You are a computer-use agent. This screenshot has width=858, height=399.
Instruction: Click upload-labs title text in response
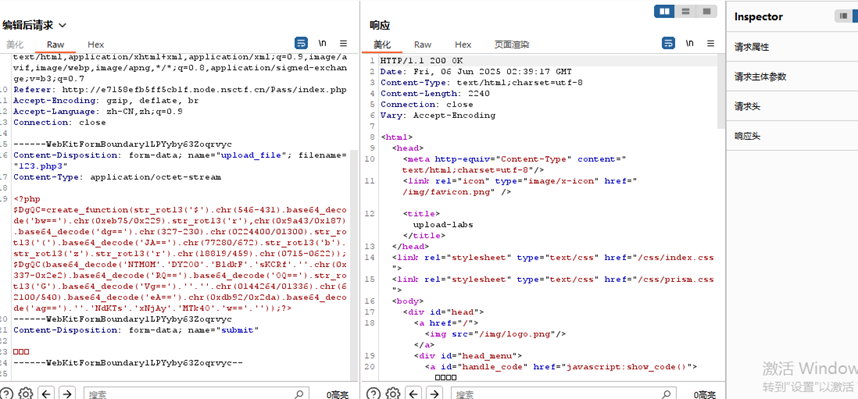point(443,224)
